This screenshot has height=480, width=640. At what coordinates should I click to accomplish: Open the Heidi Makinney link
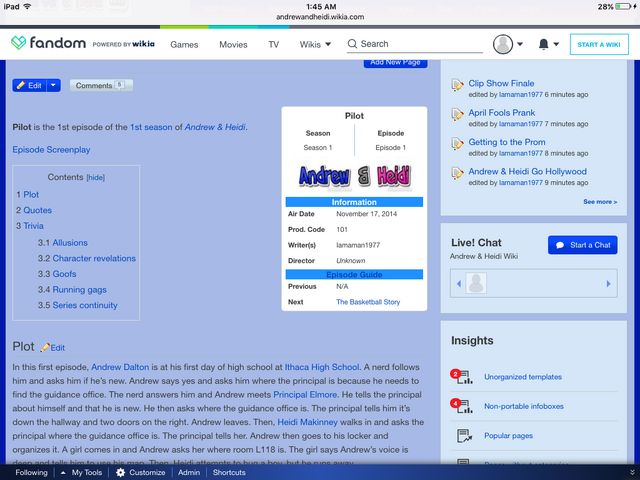(x=307, y=422)
